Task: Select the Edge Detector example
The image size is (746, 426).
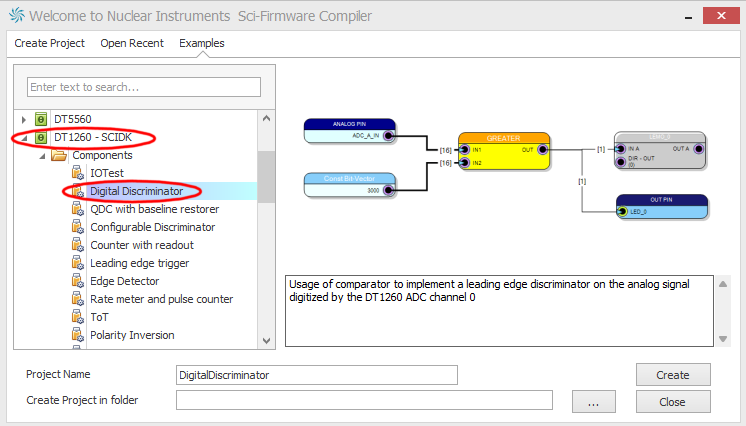Action: coord(125,281)
